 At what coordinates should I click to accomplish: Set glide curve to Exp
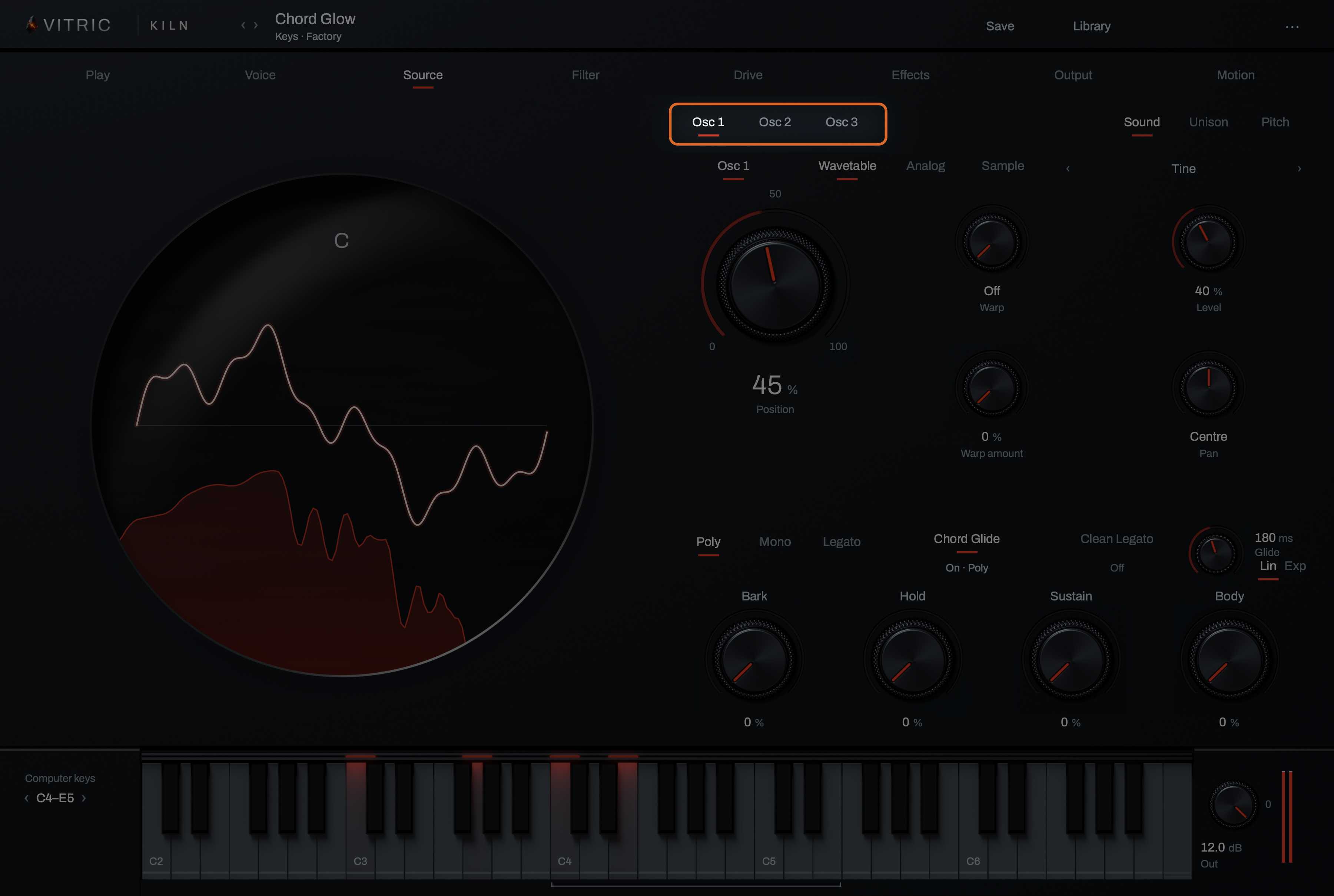coord(1295,566)
